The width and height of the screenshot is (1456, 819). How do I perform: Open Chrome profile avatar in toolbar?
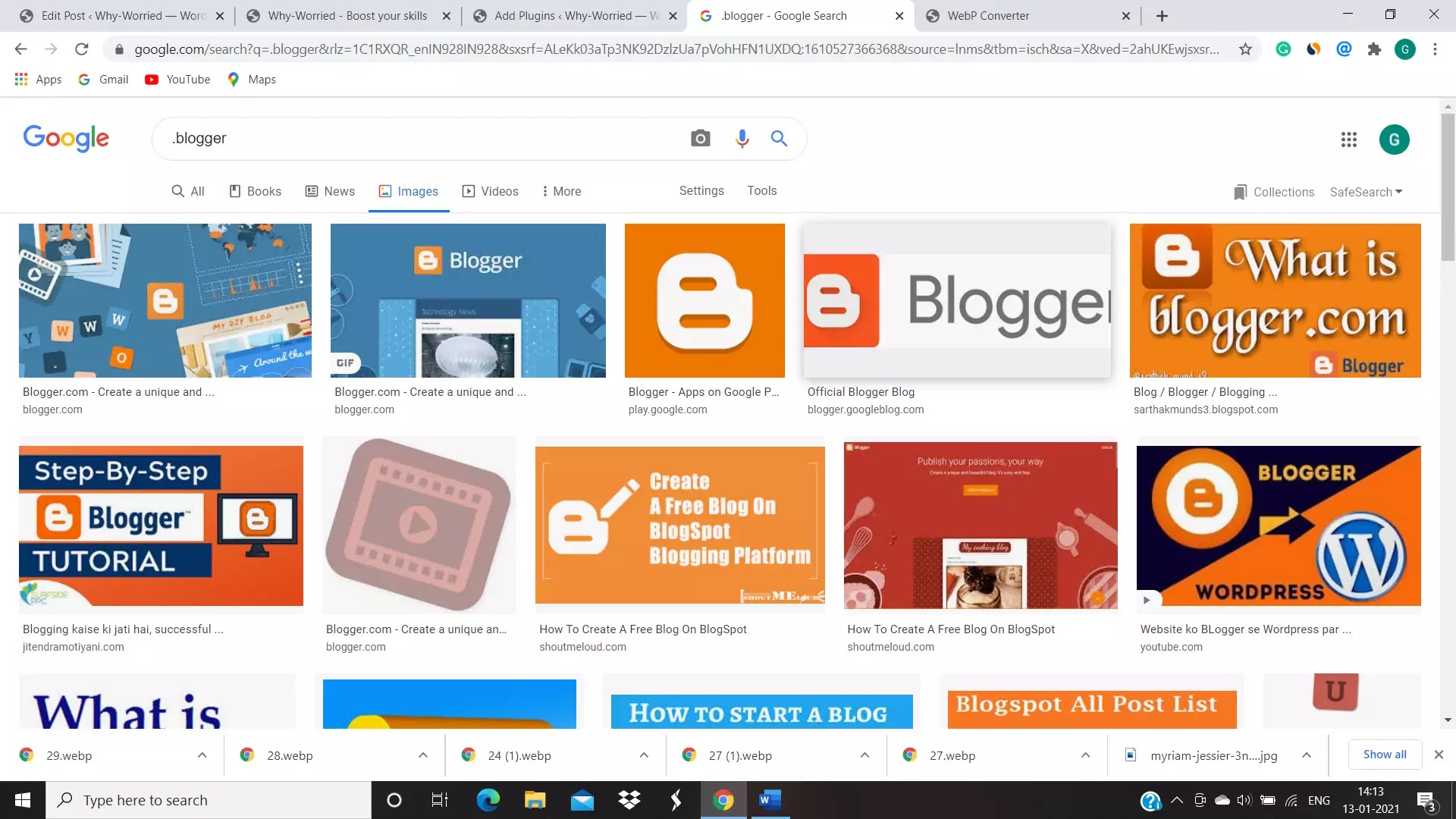(x=1404, y=49)
